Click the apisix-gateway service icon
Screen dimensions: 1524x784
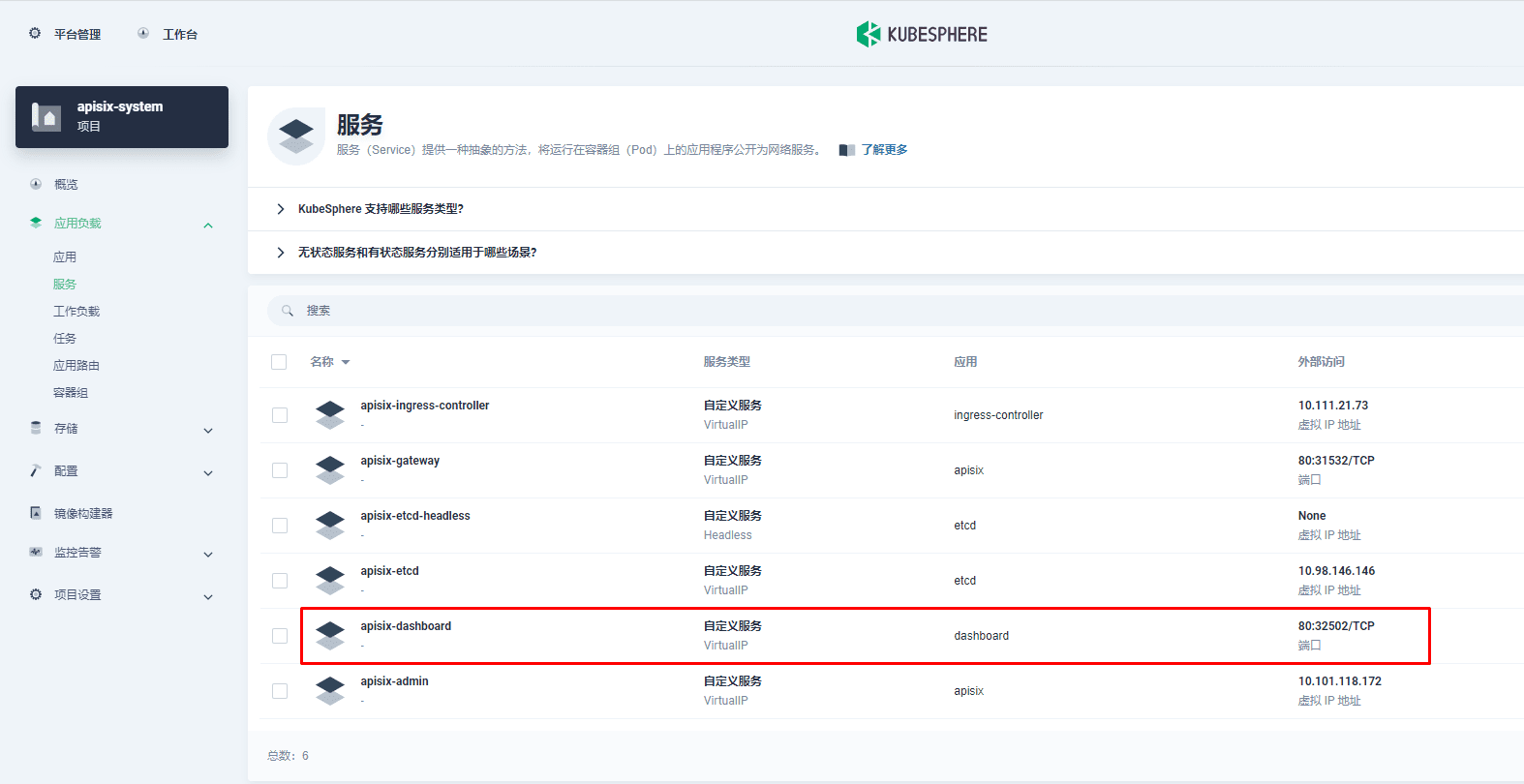point(330,470)
